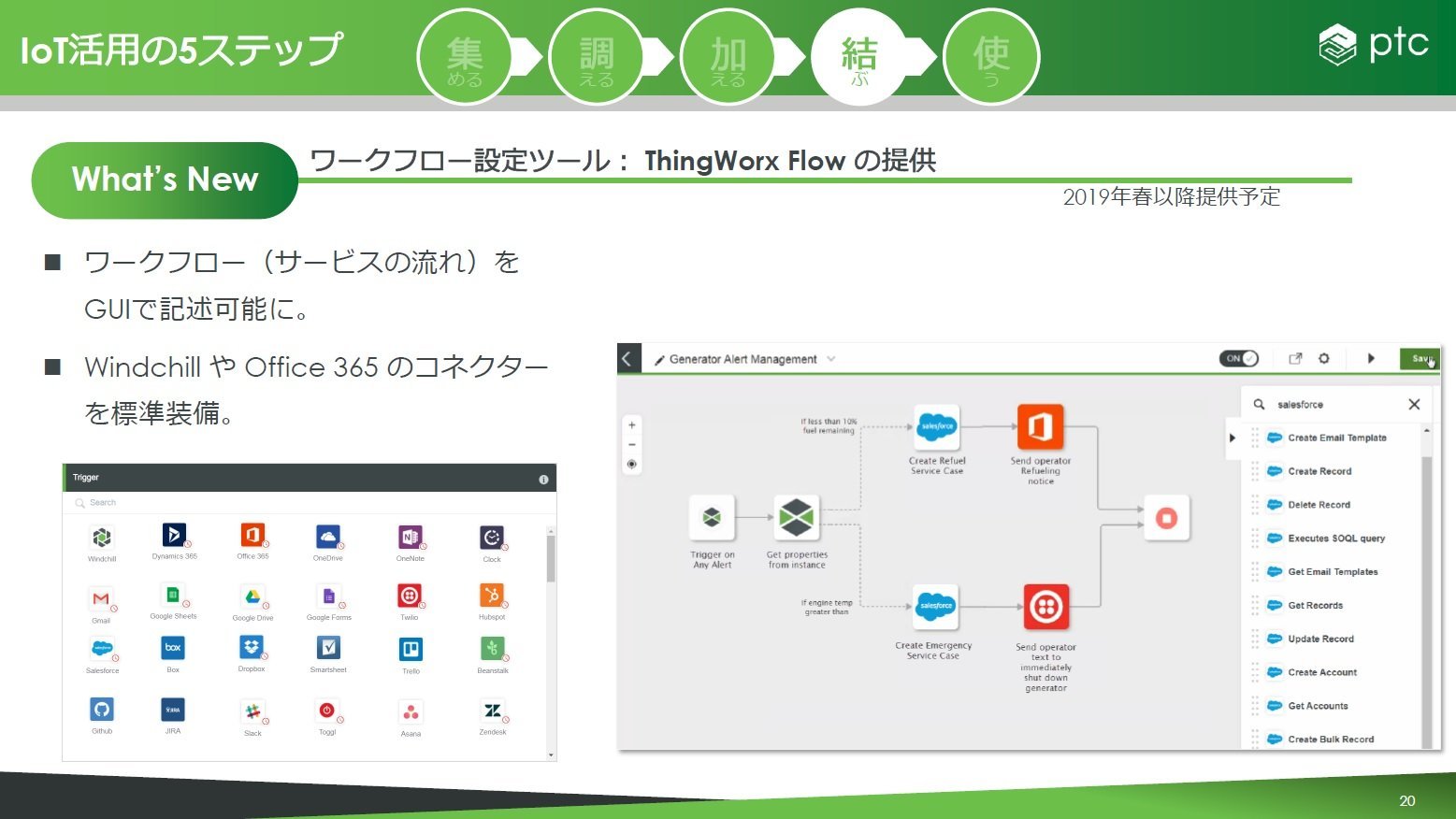
Task: Pick the Clock trigger icon
Action: pos(492,538)
